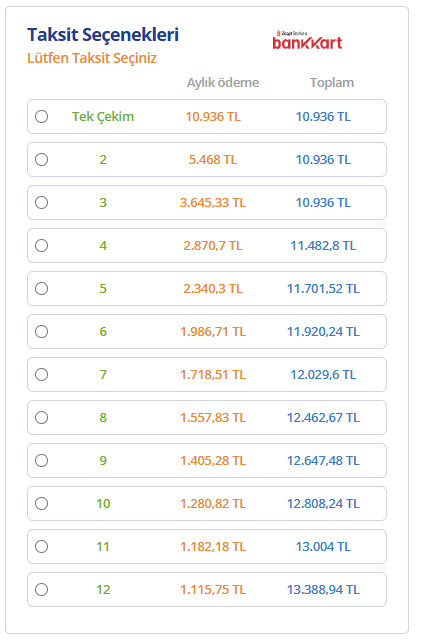Select the 3 installments radio button
433x641 pixels.
coord(41,202)
